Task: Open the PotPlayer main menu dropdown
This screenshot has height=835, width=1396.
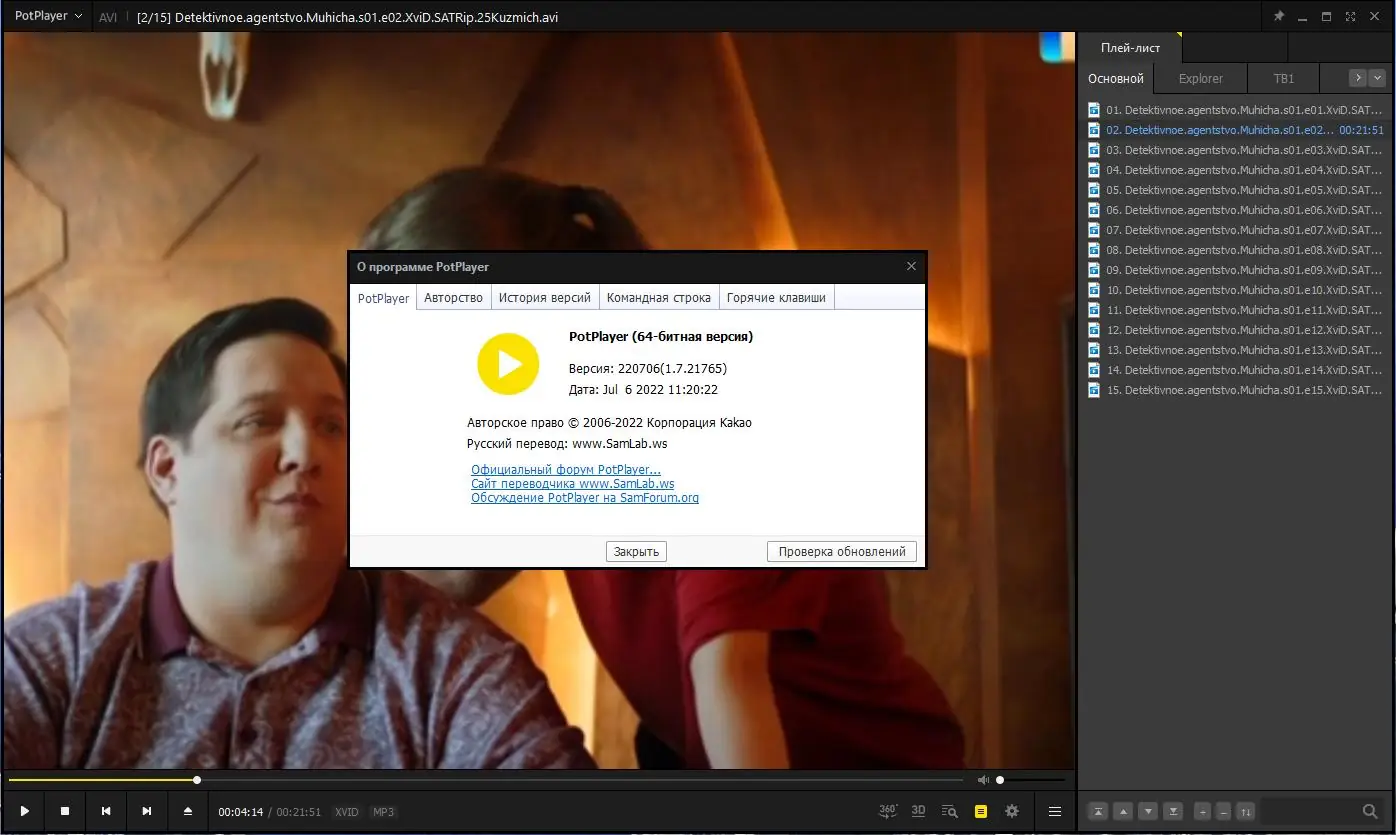Action: click(x=48, y=16)
